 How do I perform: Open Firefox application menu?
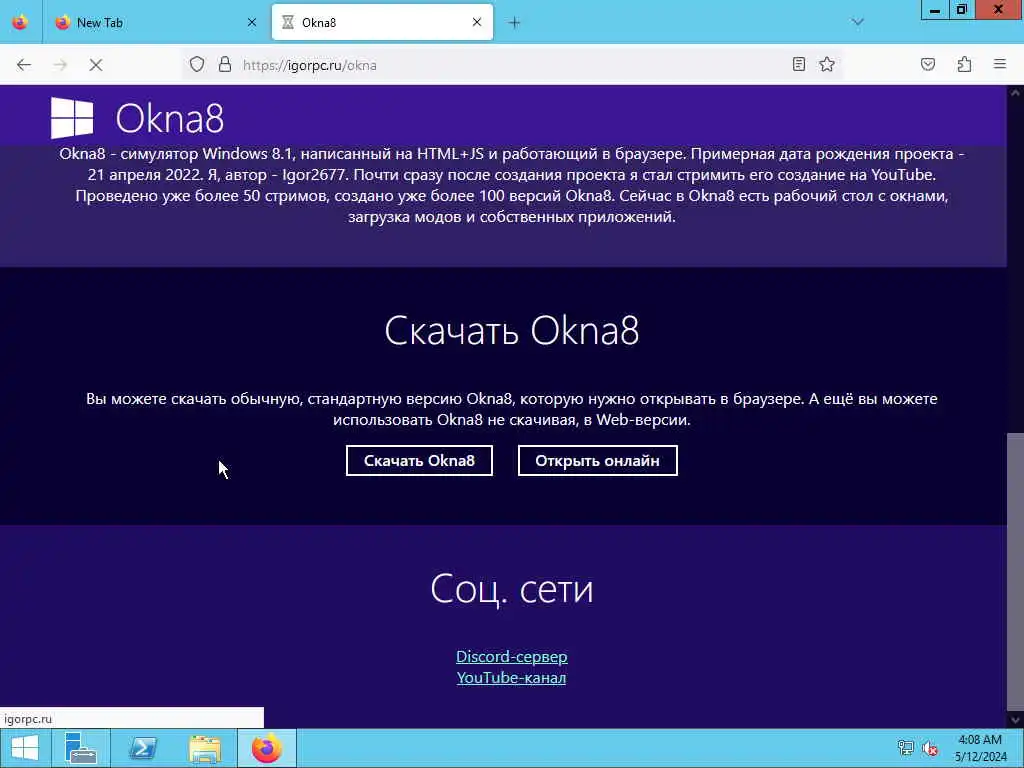click(1000, 64)
